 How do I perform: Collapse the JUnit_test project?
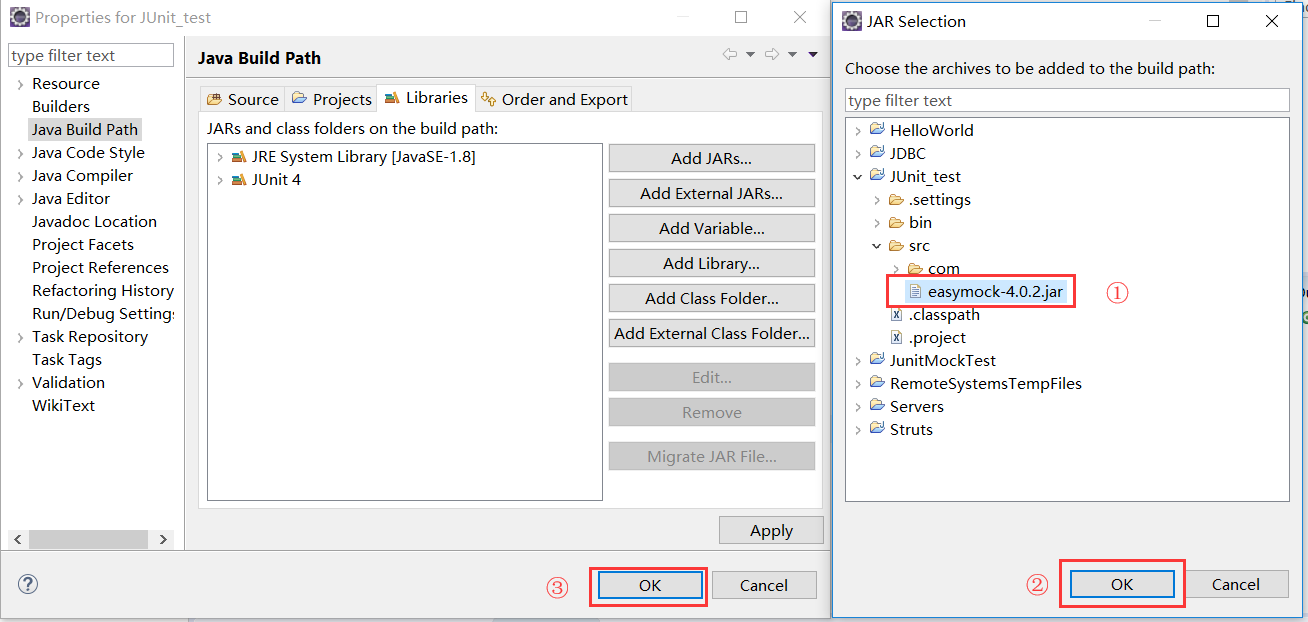pos(858,176)
